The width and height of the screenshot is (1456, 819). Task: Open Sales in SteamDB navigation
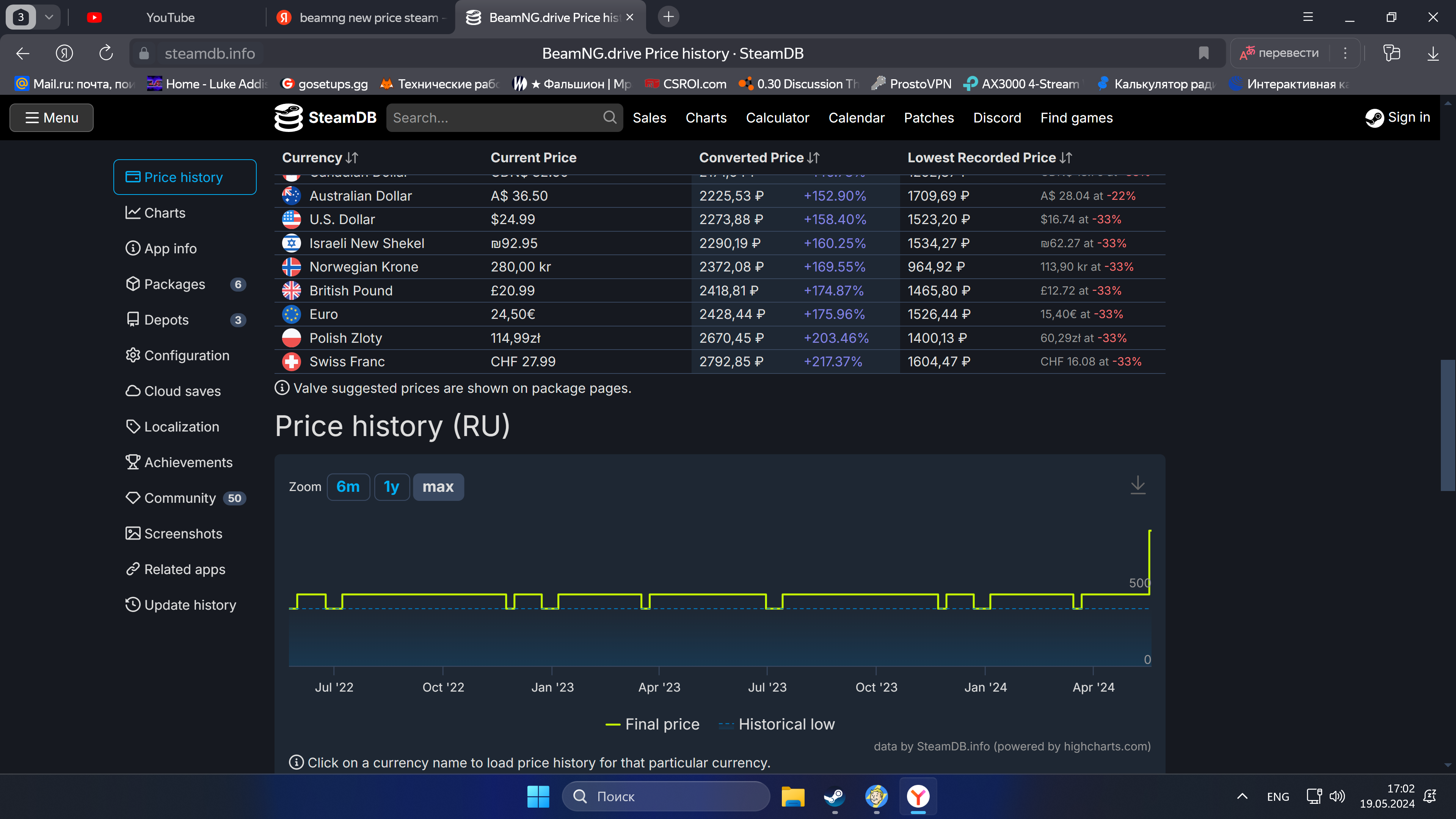coord(650,118)
